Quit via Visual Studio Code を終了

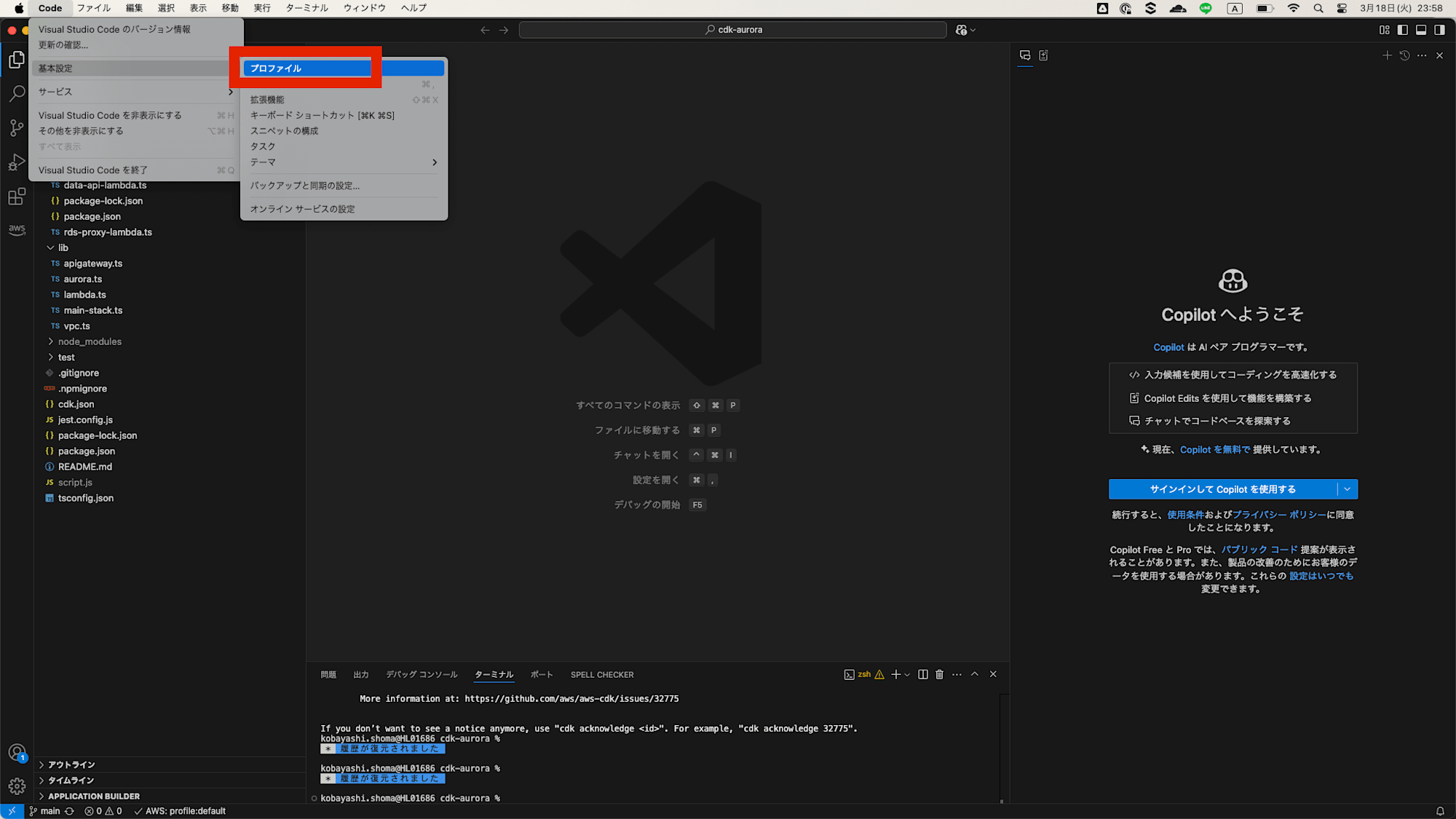tap(135, 170)
